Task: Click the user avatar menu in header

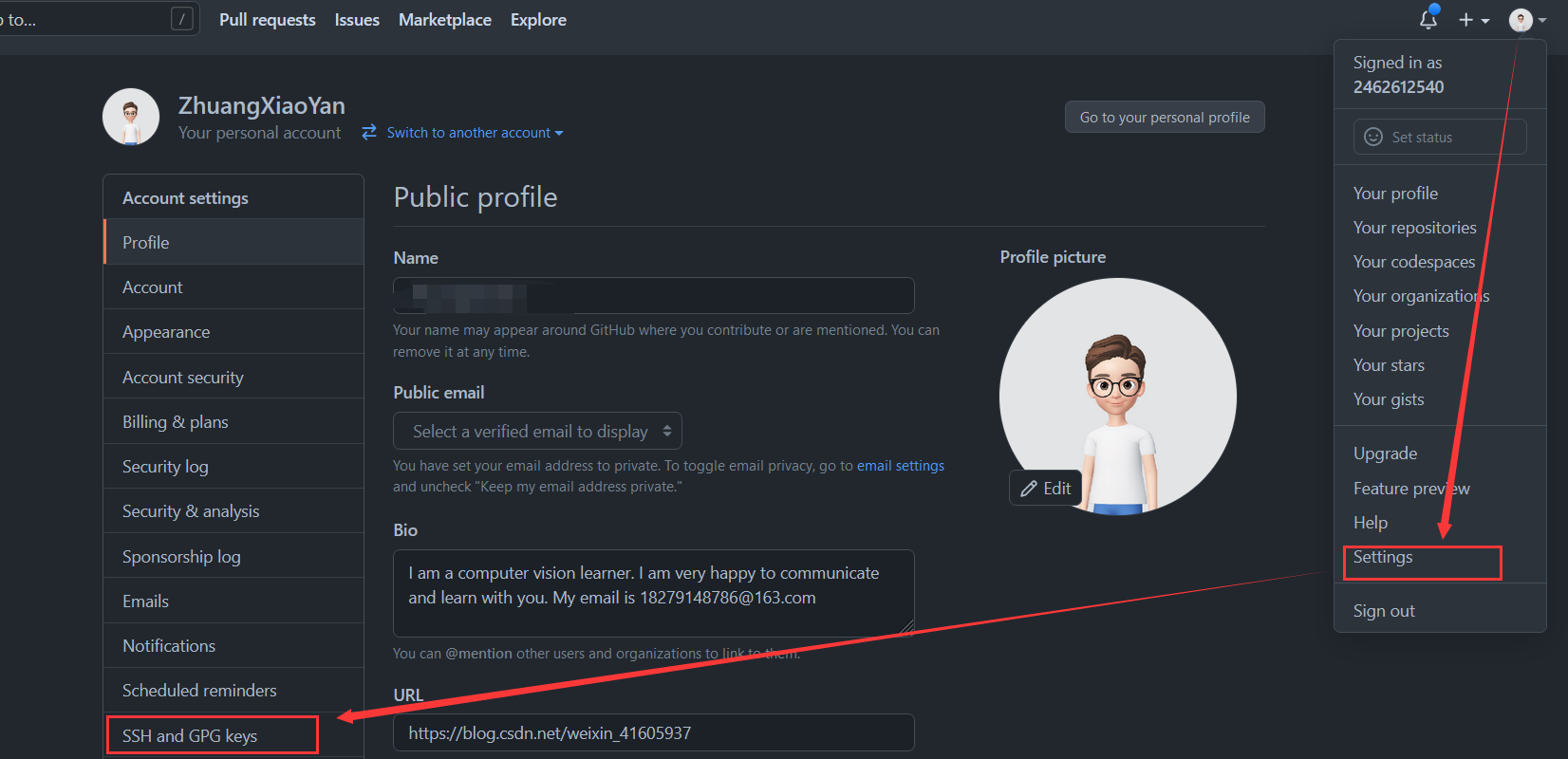Action: (1527, 20)
